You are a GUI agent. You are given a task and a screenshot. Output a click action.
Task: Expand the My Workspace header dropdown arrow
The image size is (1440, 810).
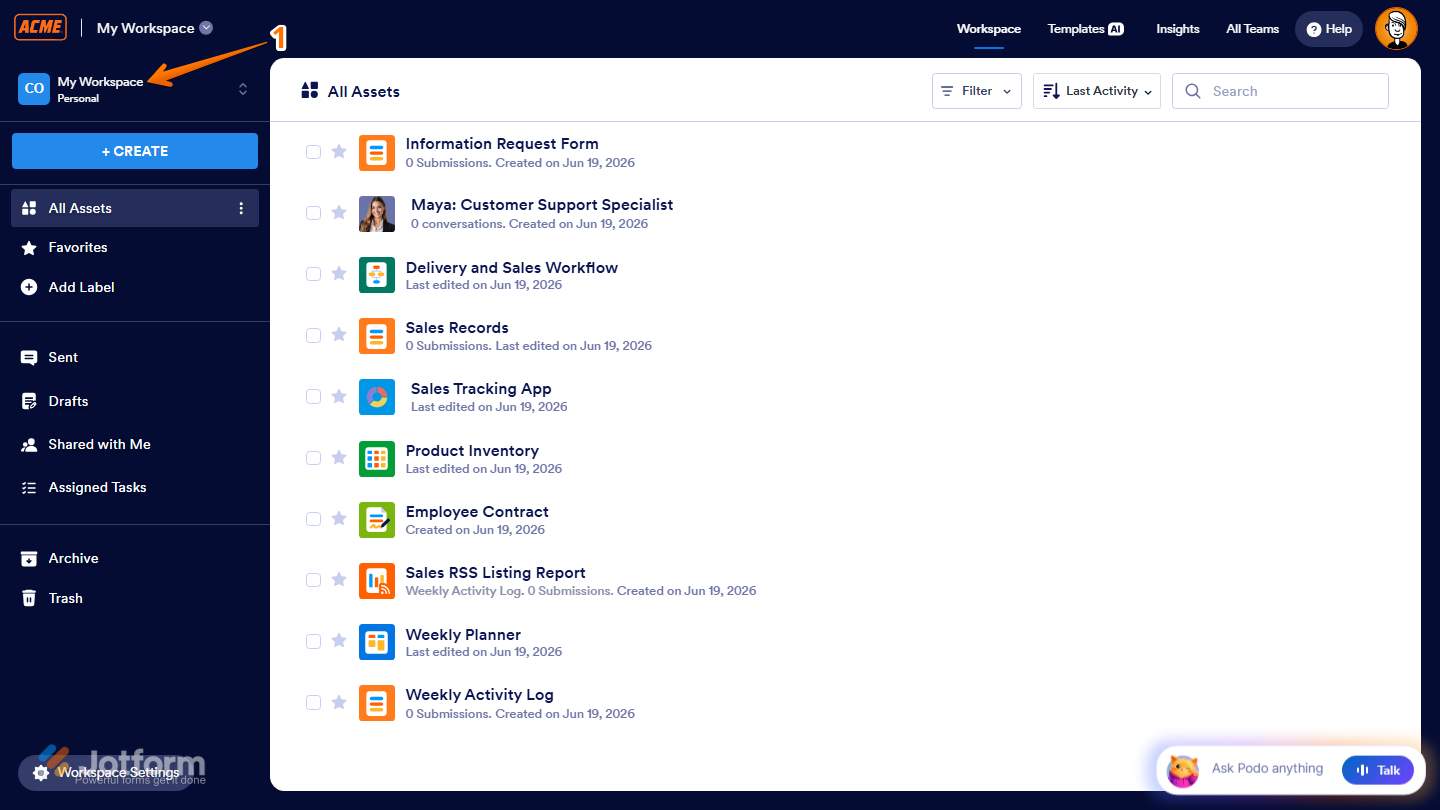pos(206,28)
